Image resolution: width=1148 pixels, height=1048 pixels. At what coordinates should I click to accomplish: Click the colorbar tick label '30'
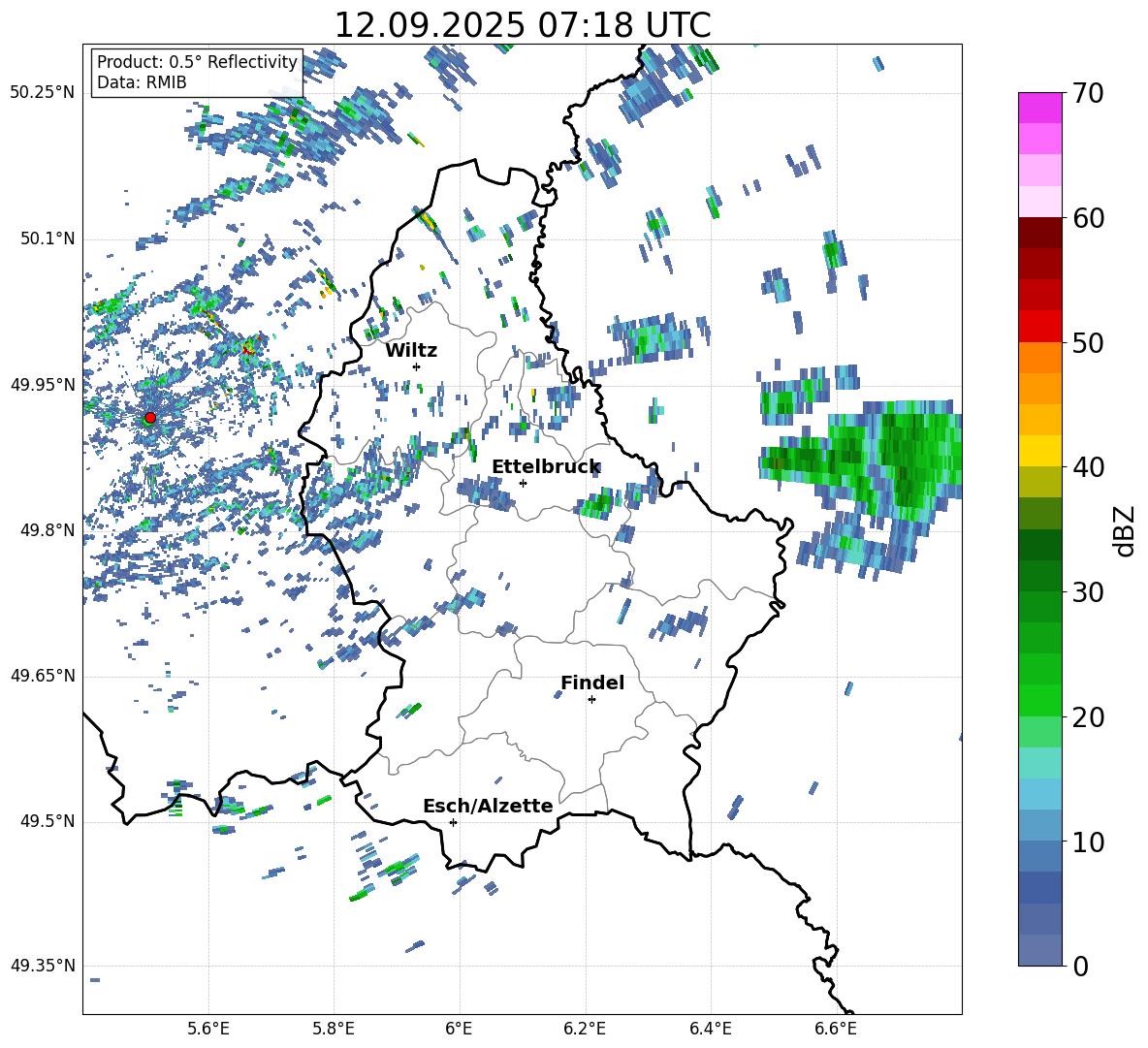coord(1089,592)
